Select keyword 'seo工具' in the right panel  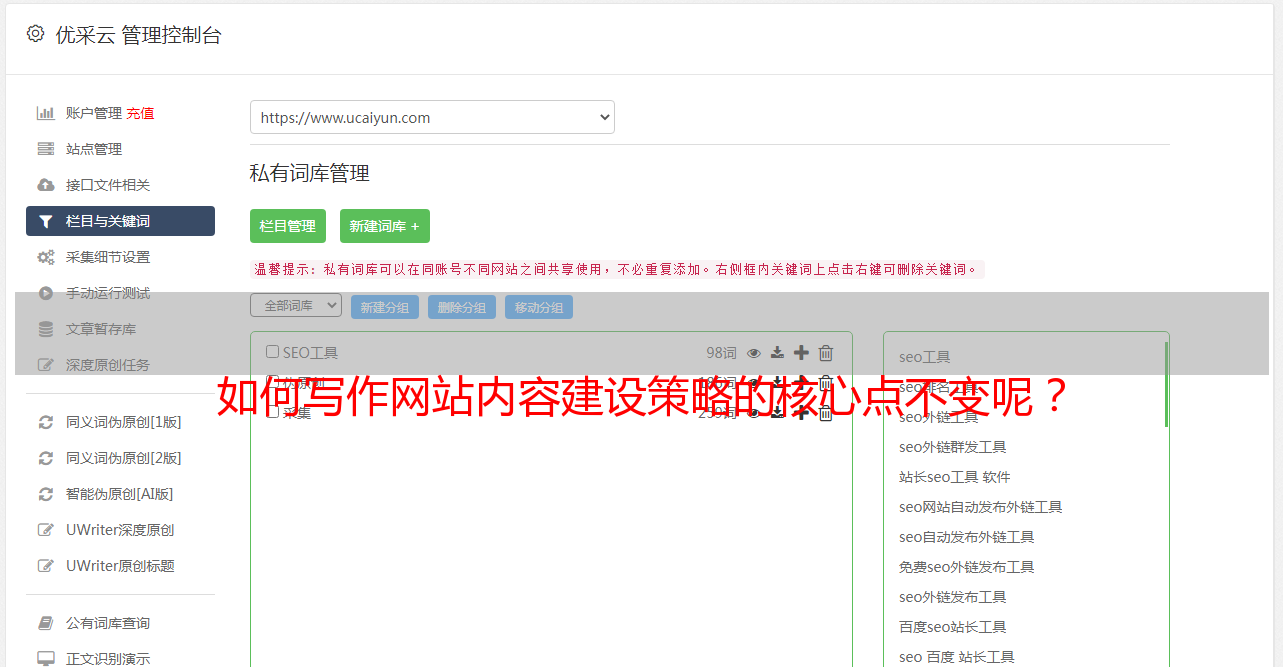tap(925, 357)
